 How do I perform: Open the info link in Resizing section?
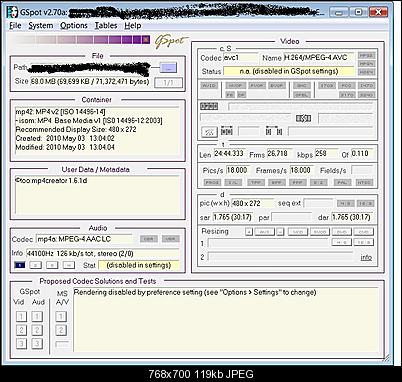(x=366, y=257)
